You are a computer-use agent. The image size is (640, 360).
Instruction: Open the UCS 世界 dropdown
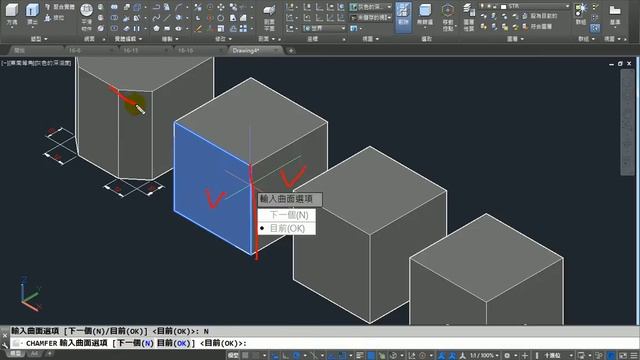[324, 29]
